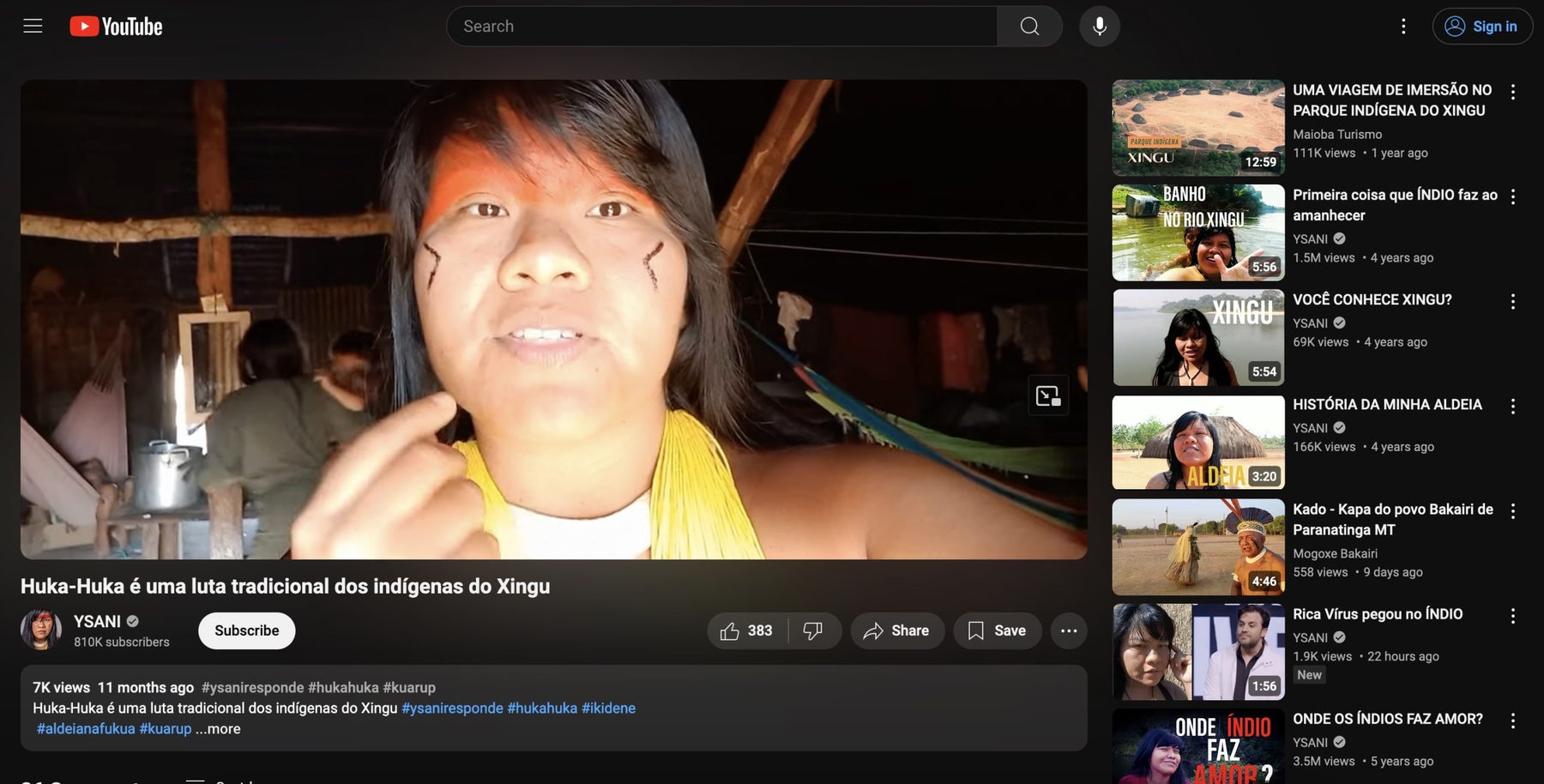
Task: Open the BANHO NO RIO XINGU thumbnail
Action: (1197, 232)
